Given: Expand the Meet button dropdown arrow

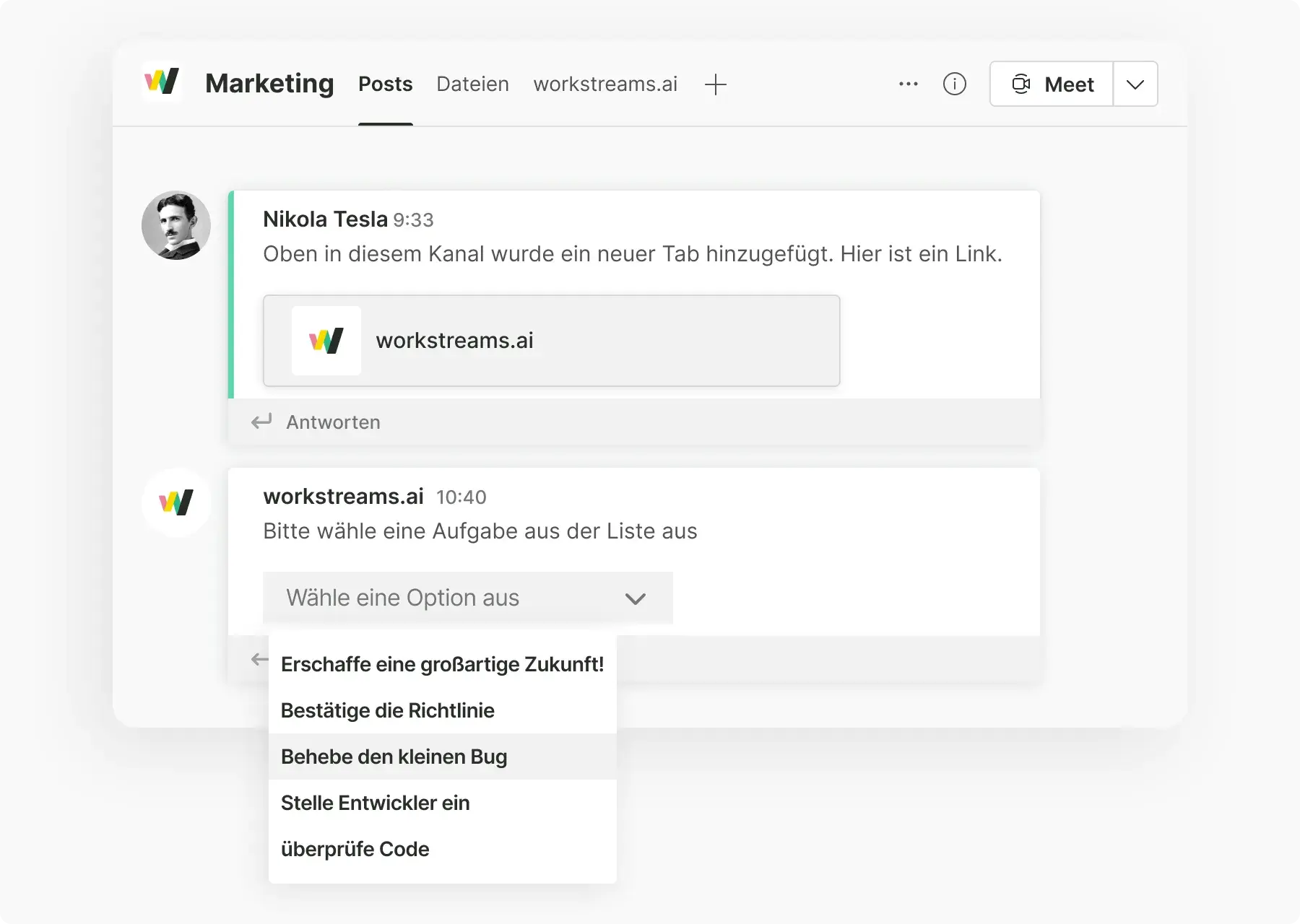Looking at the screenshot, I should point(1135,84).
